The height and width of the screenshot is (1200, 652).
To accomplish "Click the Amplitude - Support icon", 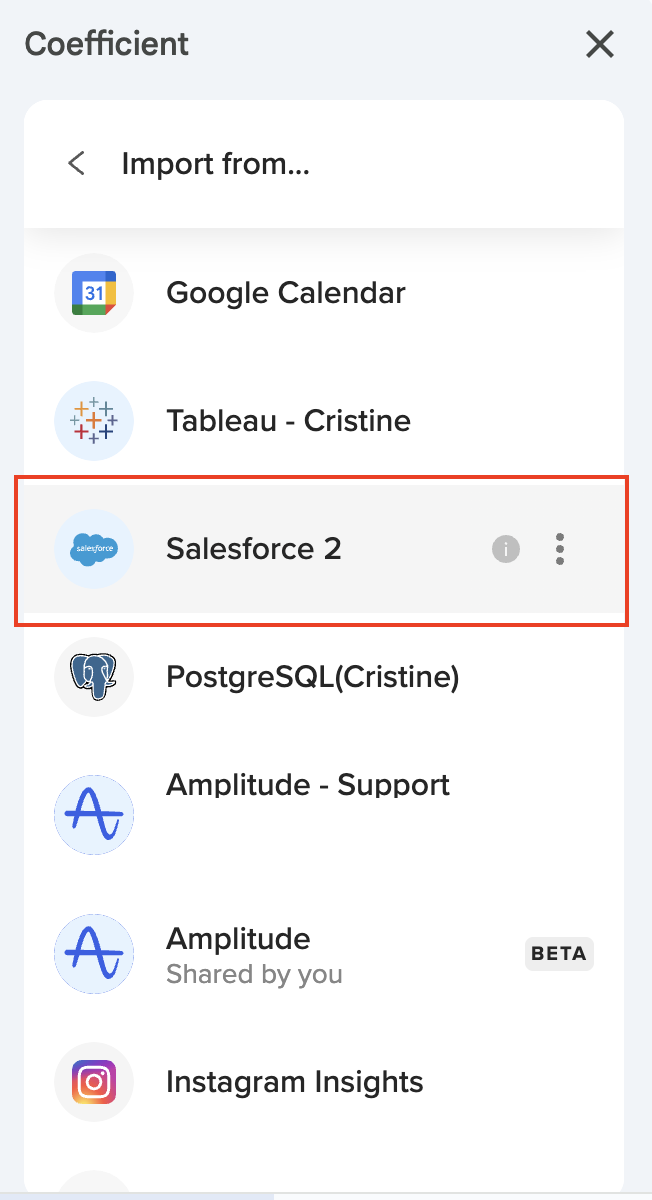I will [93, 814].
